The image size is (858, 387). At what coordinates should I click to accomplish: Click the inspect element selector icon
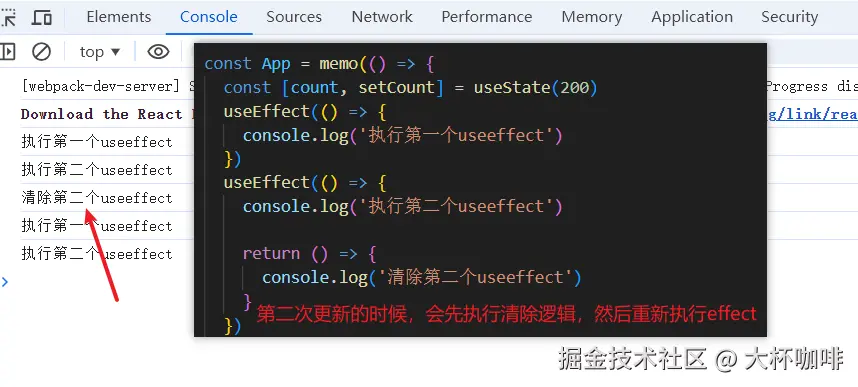click(x=8, y=18)
